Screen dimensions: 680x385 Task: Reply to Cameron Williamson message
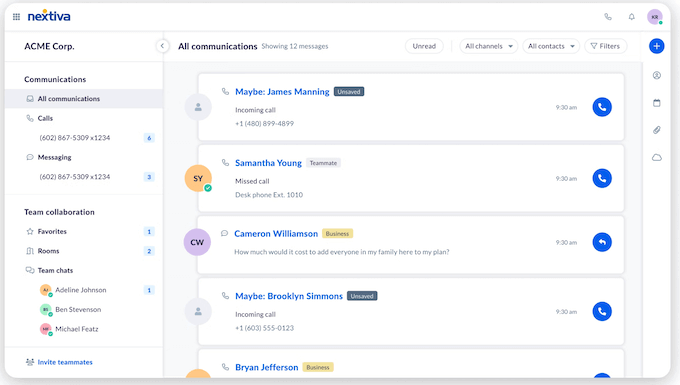coord(602,242)
